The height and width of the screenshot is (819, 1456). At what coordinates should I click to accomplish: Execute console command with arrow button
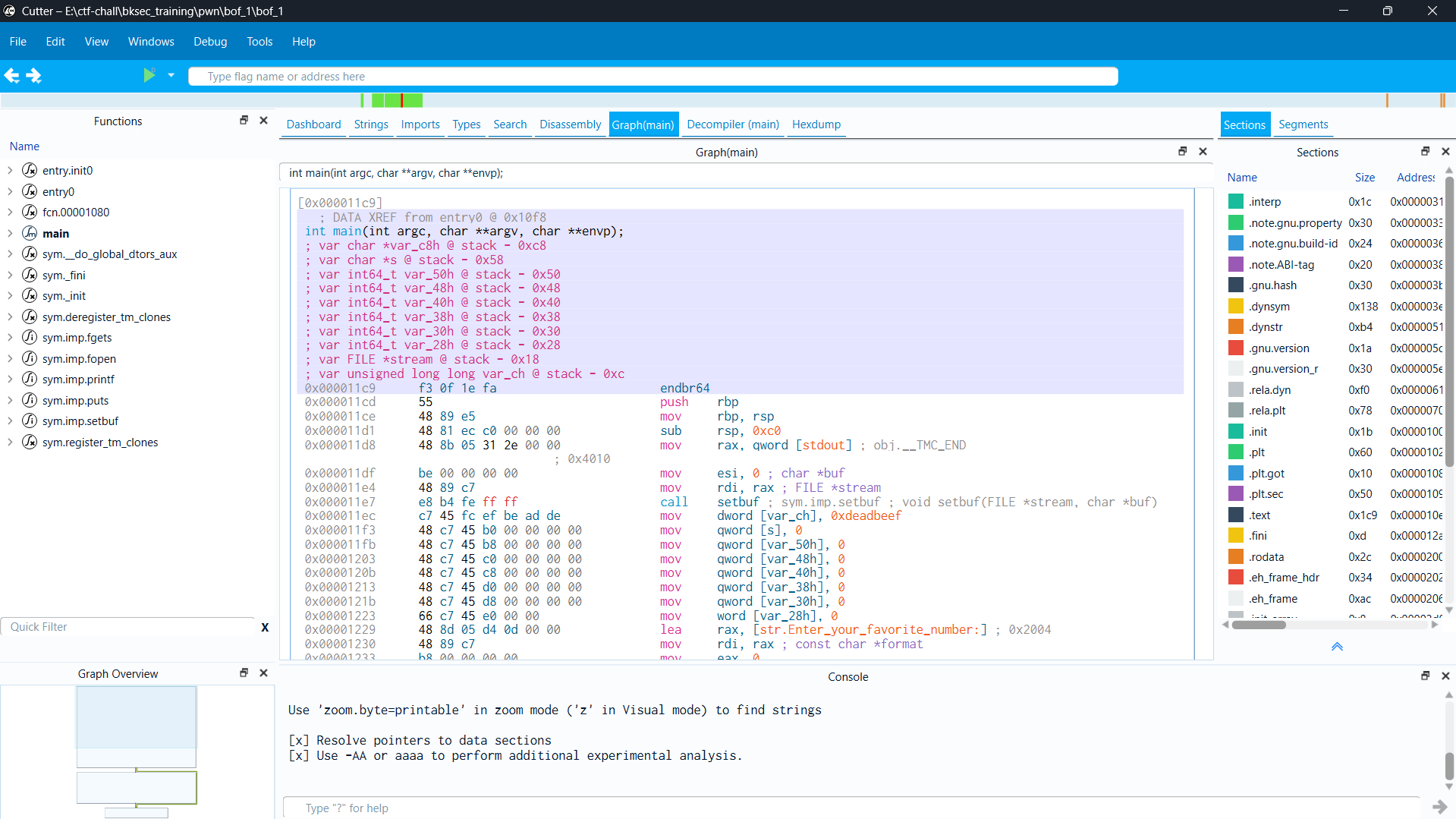click(1439, 807)
